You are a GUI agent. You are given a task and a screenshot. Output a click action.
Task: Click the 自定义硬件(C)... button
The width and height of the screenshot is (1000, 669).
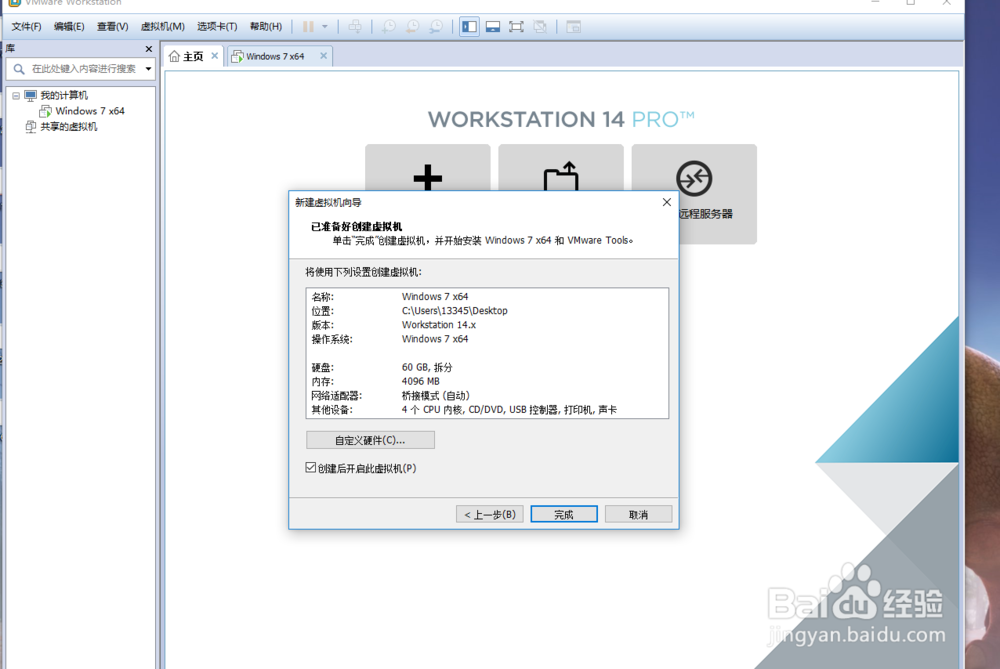(371, 440)
